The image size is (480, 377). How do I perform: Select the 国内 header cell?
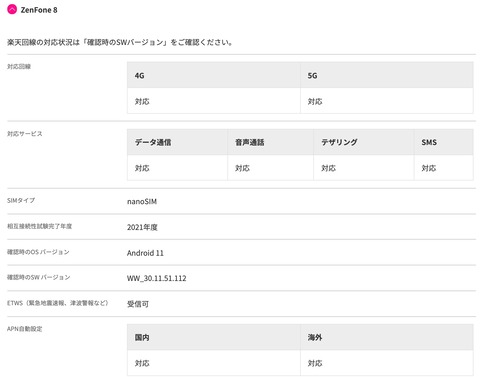pos(214,337)
